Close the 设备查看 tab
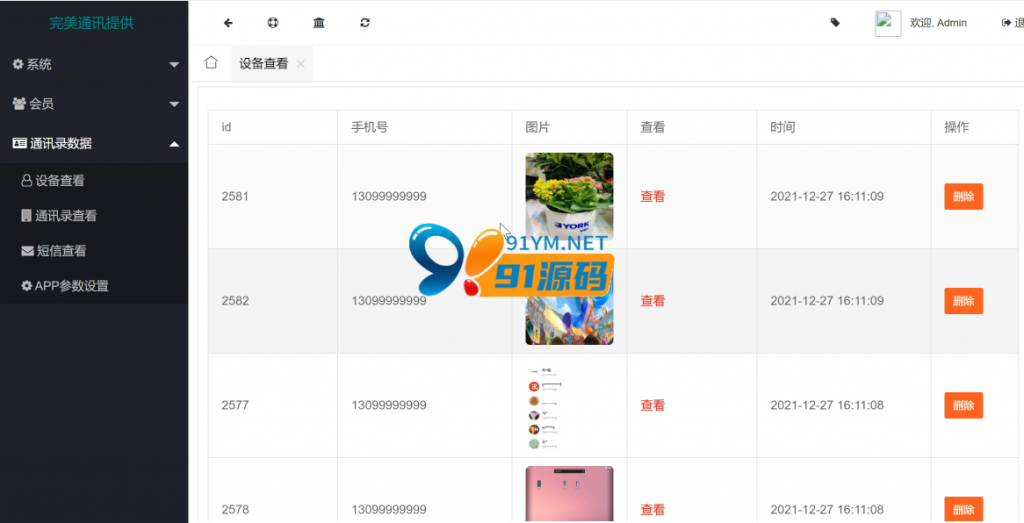 [300, 64]
